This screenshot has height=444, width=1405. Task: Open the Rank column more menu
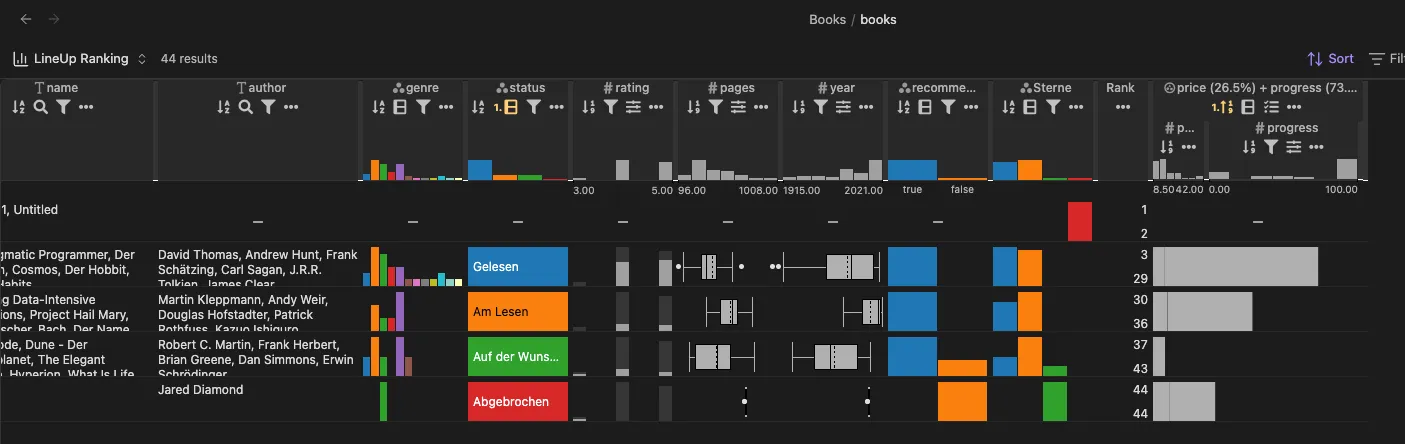pyautogui.click(x=1121, y=107)
